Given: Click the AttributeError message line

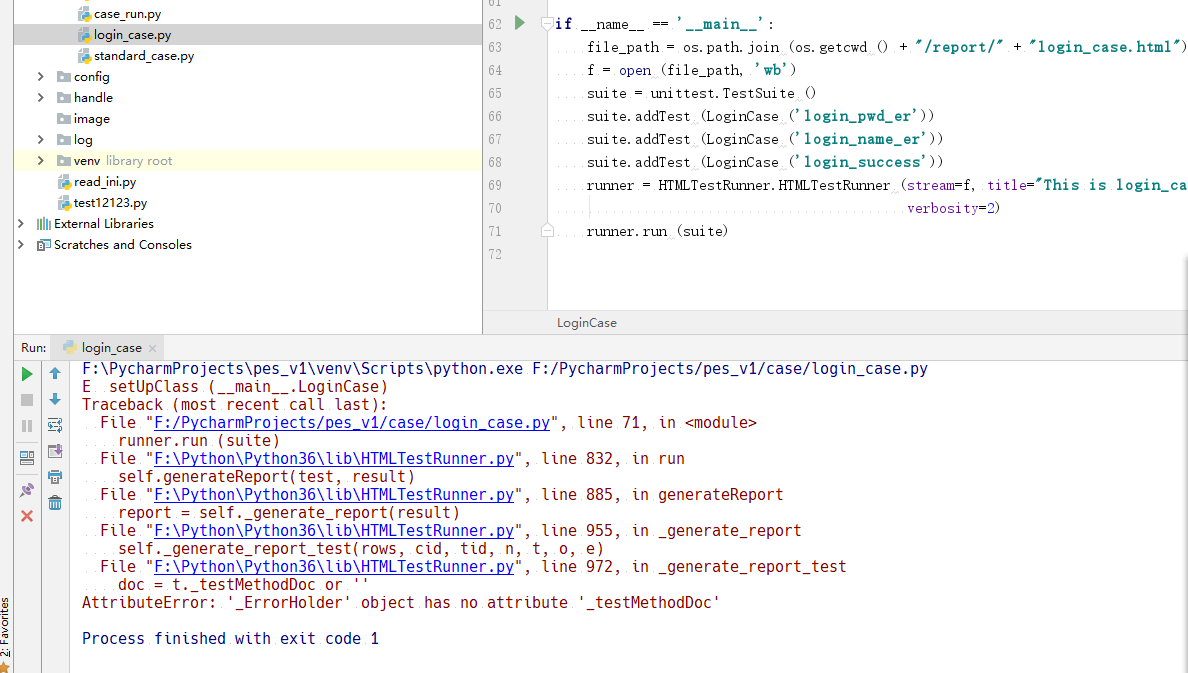Looking at the screenshot, I should click(400, 603).
